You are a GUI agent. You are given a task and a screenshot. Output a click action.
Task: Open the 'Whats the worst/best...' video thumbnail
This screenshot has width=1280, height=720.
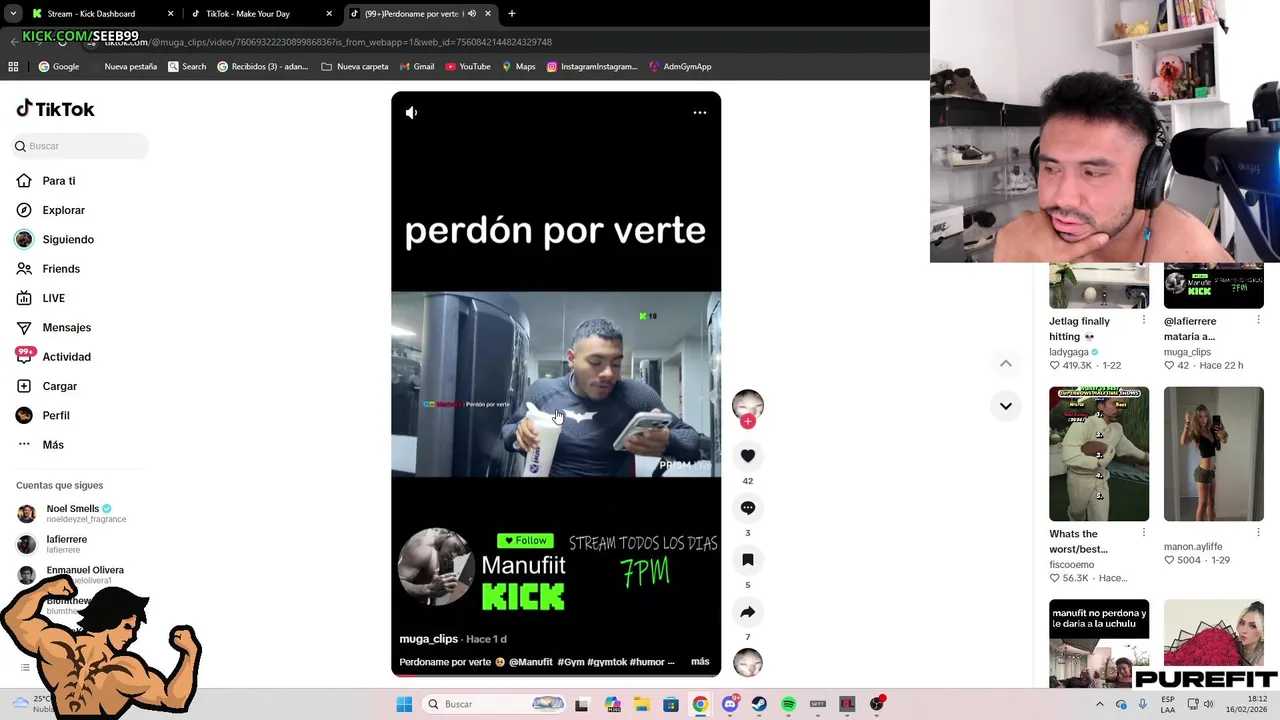tap(1099, 454)
